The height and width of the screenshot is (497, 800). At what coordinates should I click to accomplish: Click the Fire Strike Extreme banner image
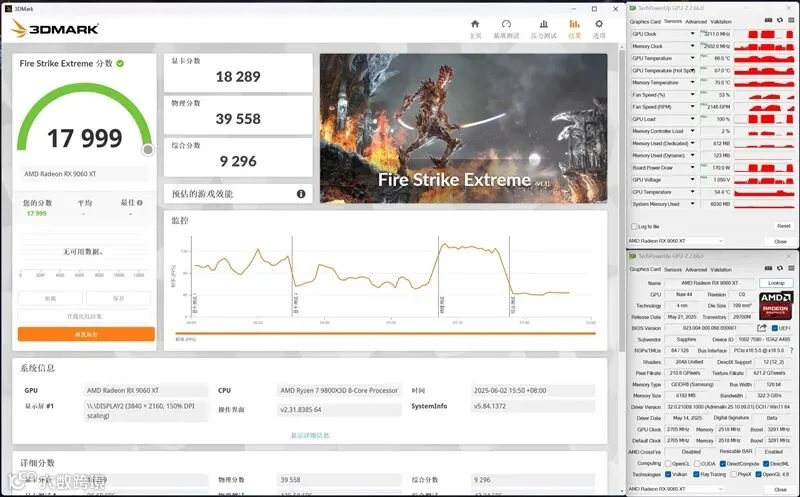point(464,128)
